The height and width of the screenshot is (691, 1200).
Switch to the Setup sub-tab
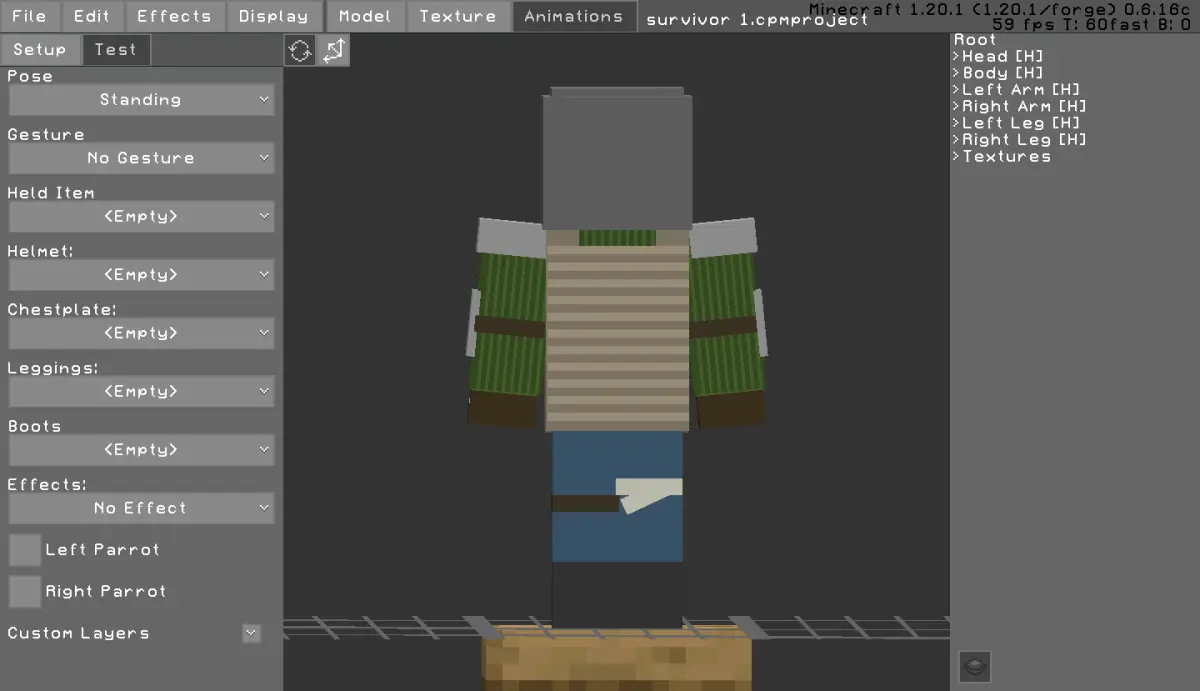click(40, 50)
